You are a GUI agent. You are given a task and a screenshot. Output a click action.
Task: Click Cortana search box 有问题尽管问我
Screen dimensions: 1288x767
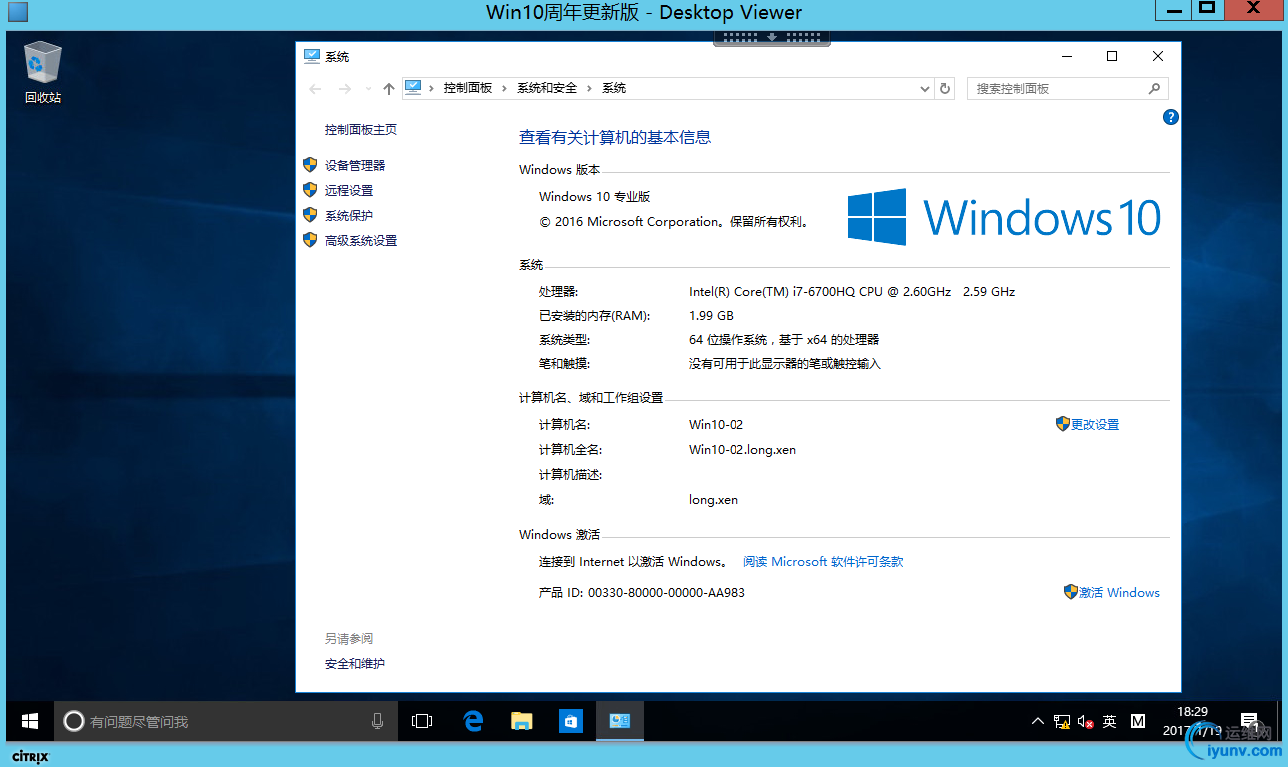pyautogui.click(x=226, y=721)
